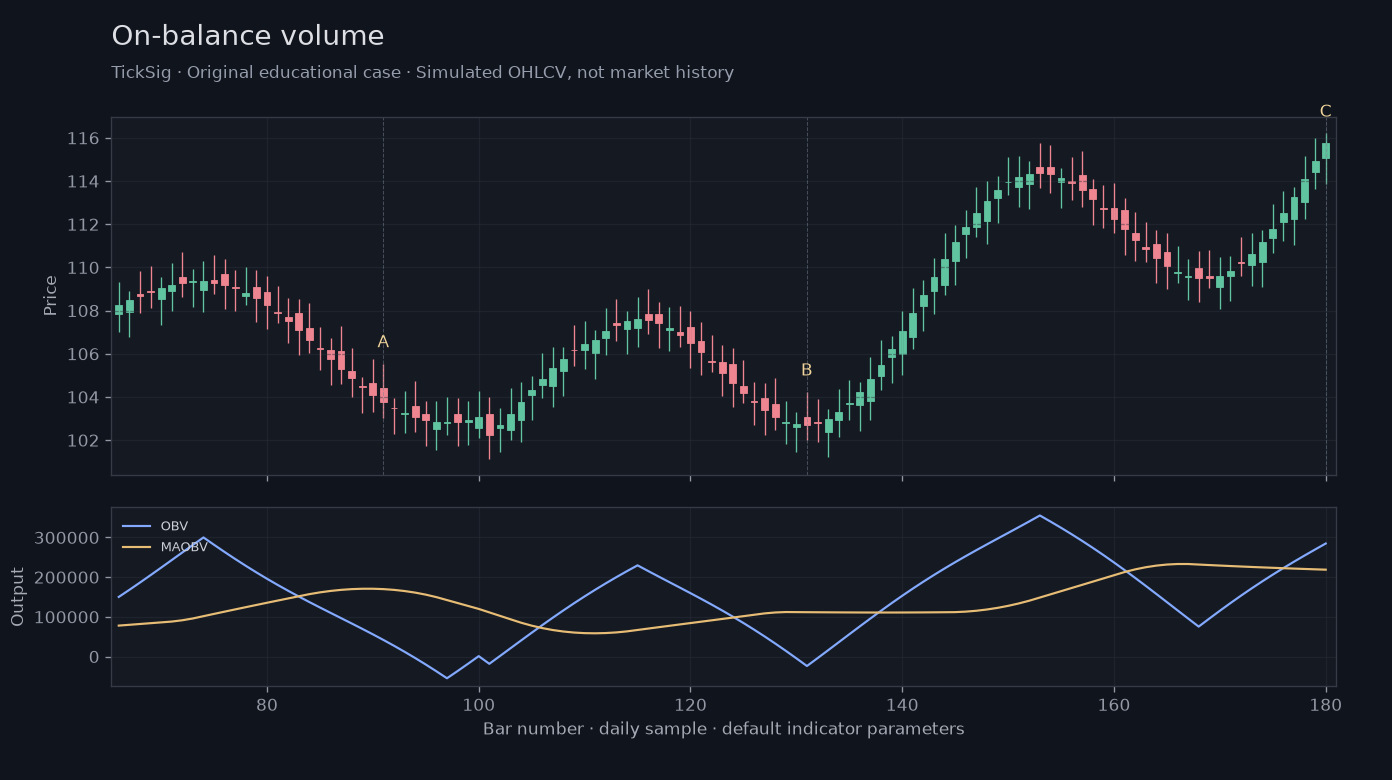Click output axis tick 300000
1392x780 pixels.
[x=67, y=538]
